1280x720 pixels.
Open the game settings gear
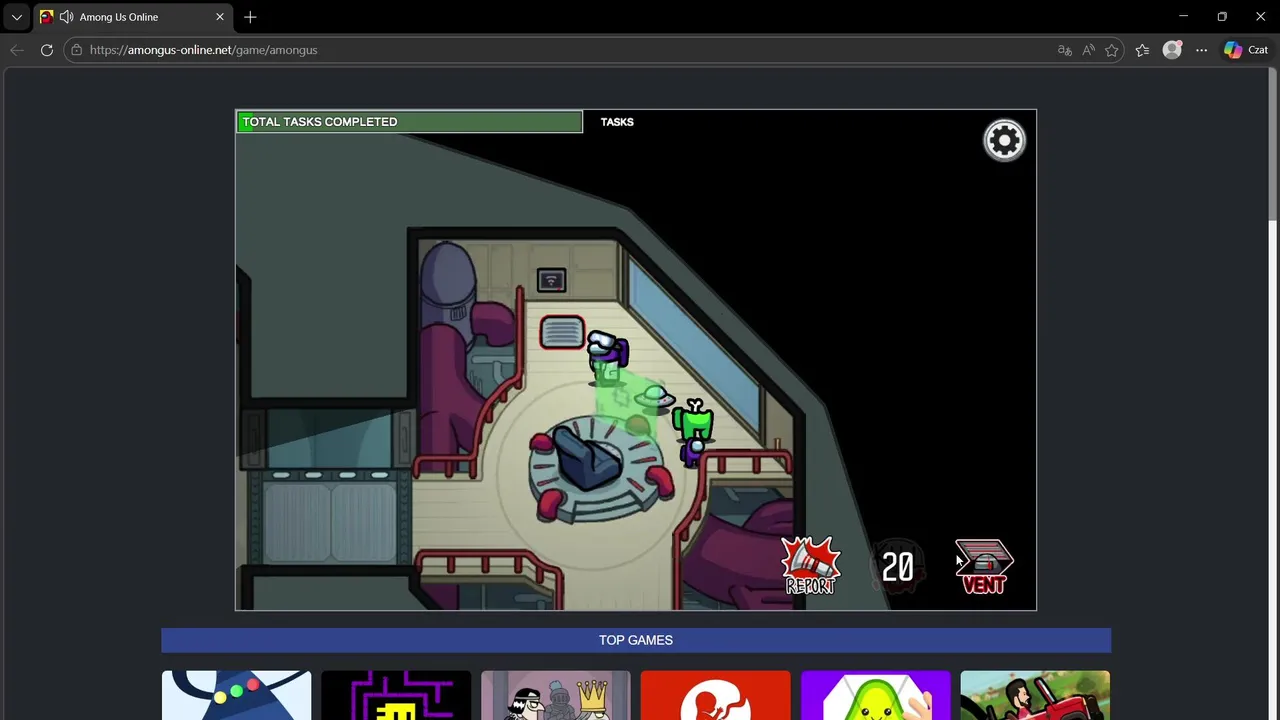click(x=1004, y=141)
